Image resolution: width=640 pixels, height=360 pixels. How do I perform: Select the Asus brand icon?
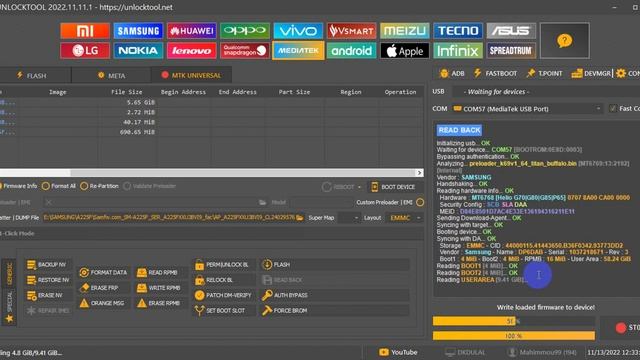click(x=511, y=31)
